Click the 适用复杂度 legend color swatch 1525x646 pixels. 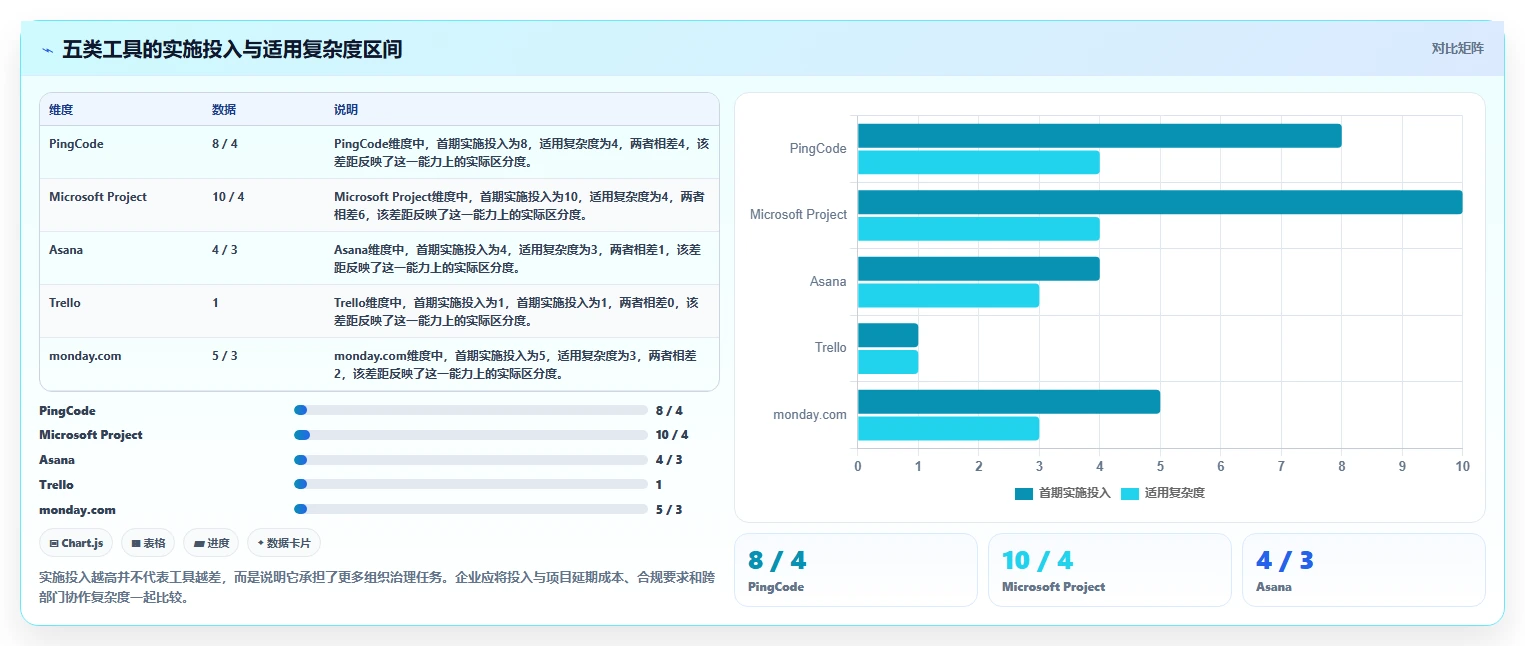tap(1130, 493)
